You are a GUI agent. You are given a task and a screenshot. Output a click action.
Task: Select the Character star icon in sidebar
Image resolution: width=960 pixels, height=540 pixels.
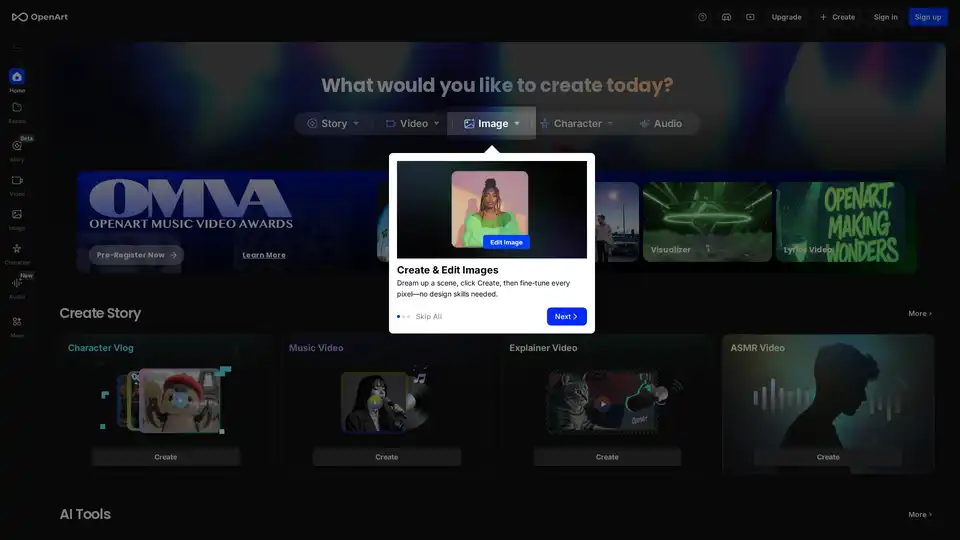point(17,249)
